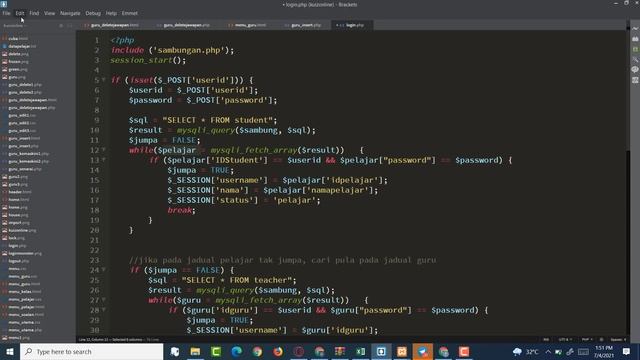Click the tools icon in right toolbar
This screenshot has width=640, height=360.
click(x=635, y=59)
